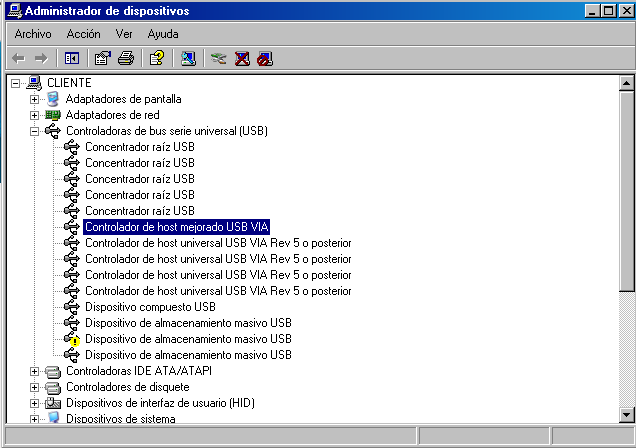Select the CLIENTE label

[69, 83]
